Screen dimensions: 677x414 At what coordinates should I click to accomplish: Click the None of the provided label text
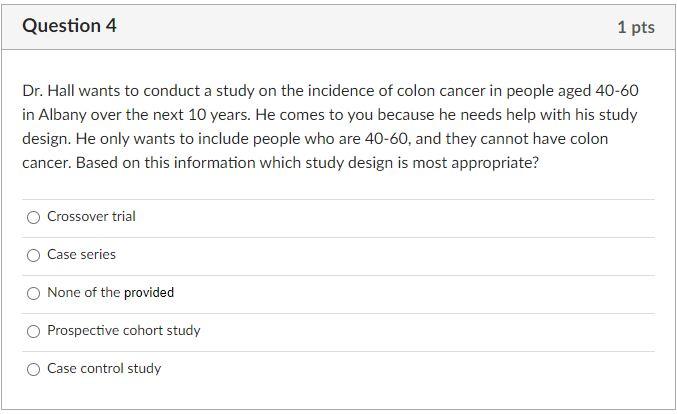click(x=110, y=292)
